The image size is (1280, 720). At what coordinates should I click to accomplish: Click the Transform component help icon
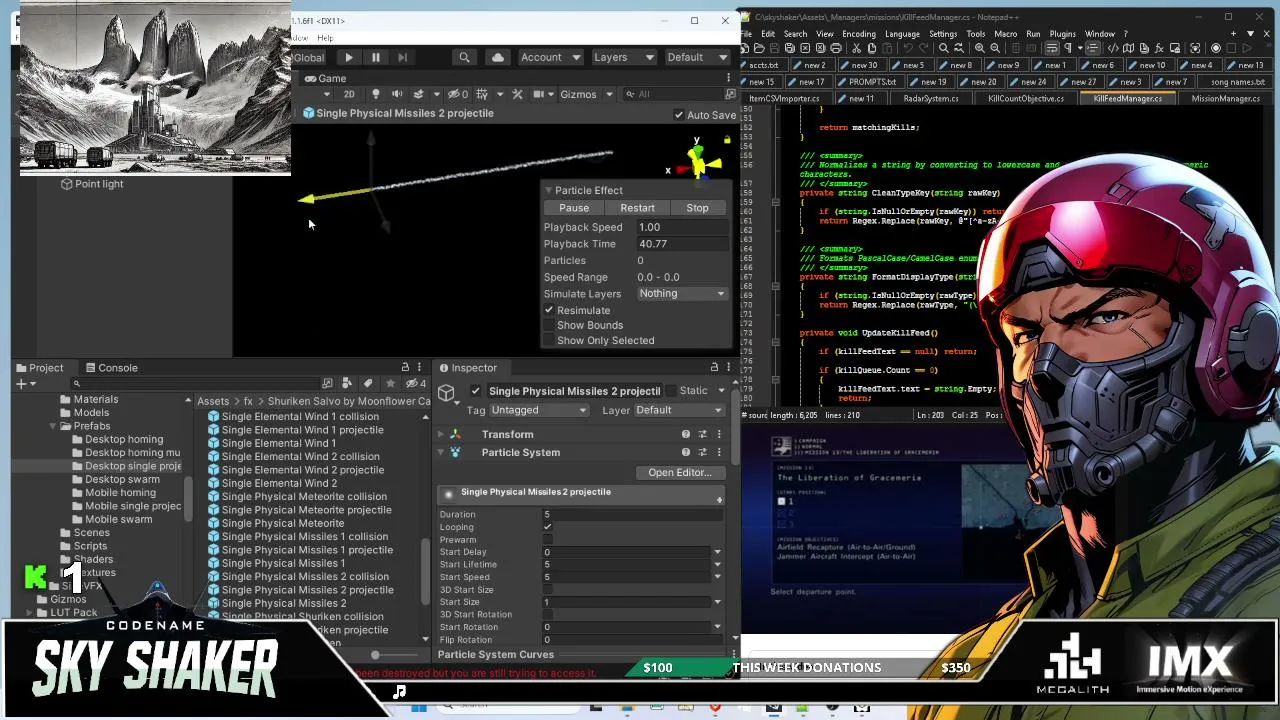[686, 434]
